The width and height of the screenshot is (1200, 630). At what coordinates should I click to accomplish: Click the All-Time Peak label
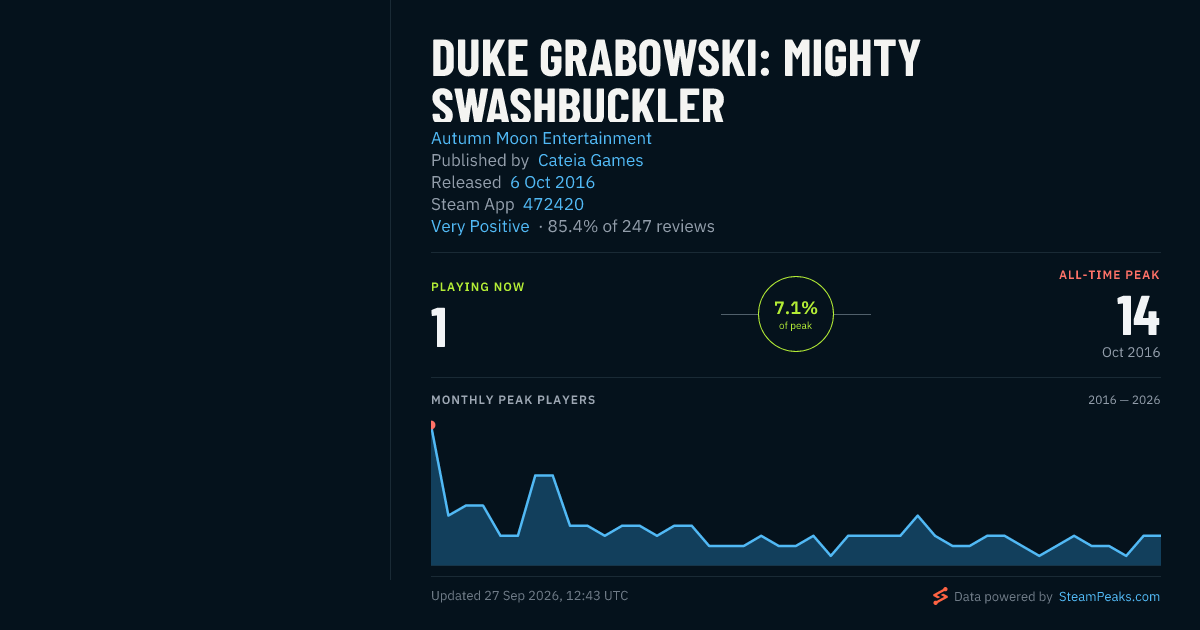click(1110, 275)
